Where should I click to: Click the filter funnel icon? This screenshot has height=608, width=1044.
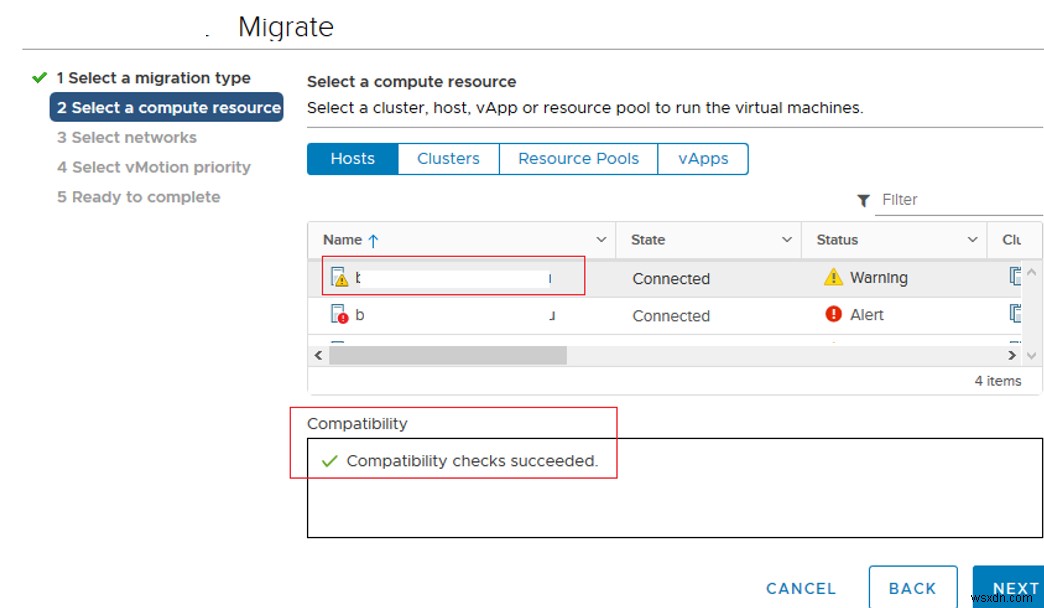(863, 200)
